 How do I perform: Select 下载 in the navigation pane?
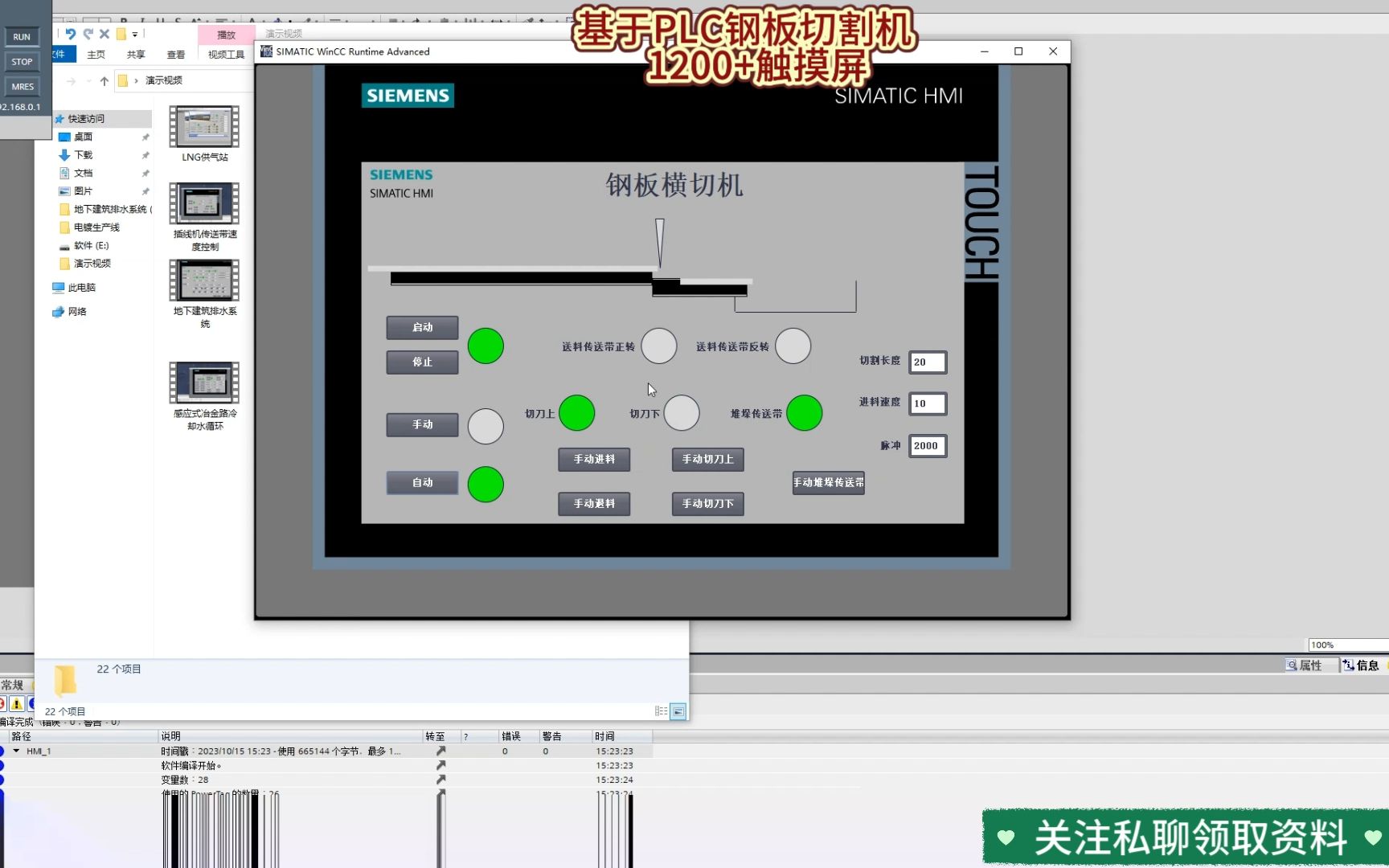[x=83, y=155]
